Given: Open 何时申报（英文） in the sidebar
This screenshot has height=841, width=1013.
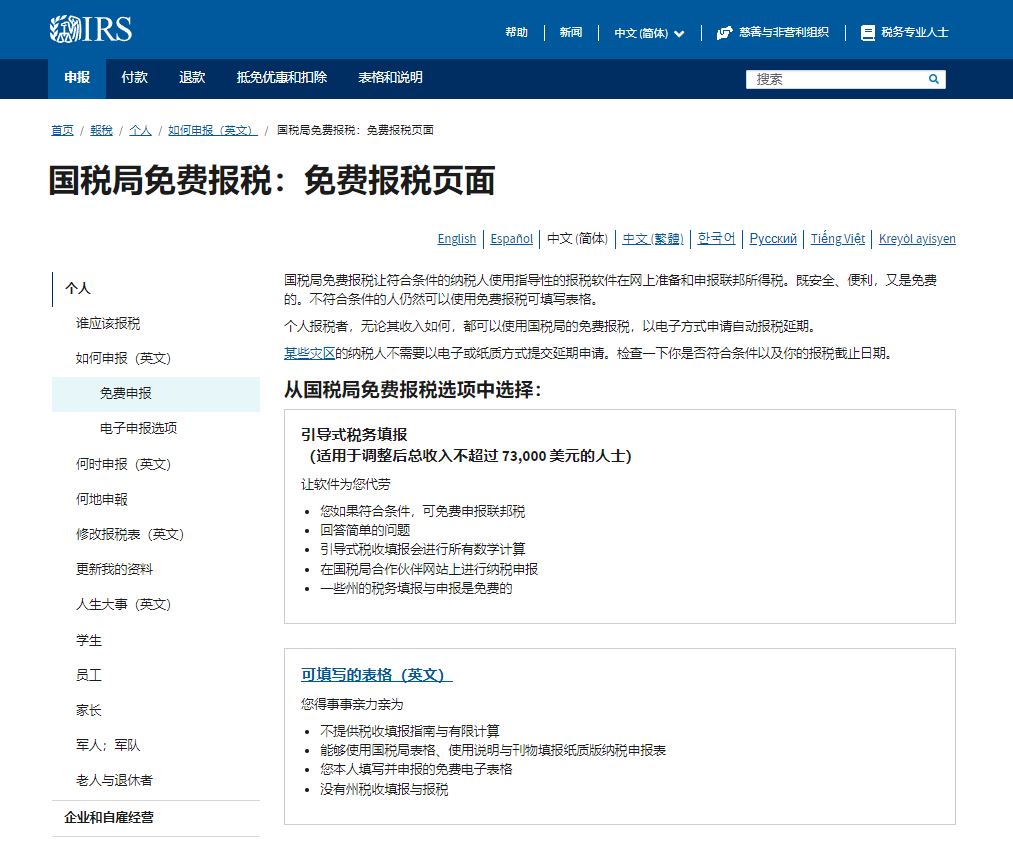Looking at the screenshot, I should [x=123, y=464].
